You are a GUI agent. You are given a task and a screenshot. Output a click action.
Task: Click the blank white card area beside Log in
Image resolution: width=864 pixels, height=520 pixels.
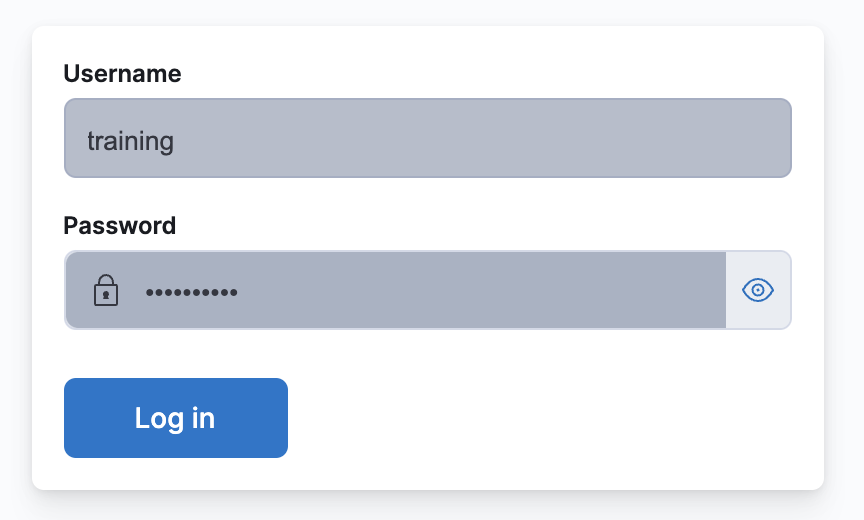pyautogui.click(x=551, y=418)
